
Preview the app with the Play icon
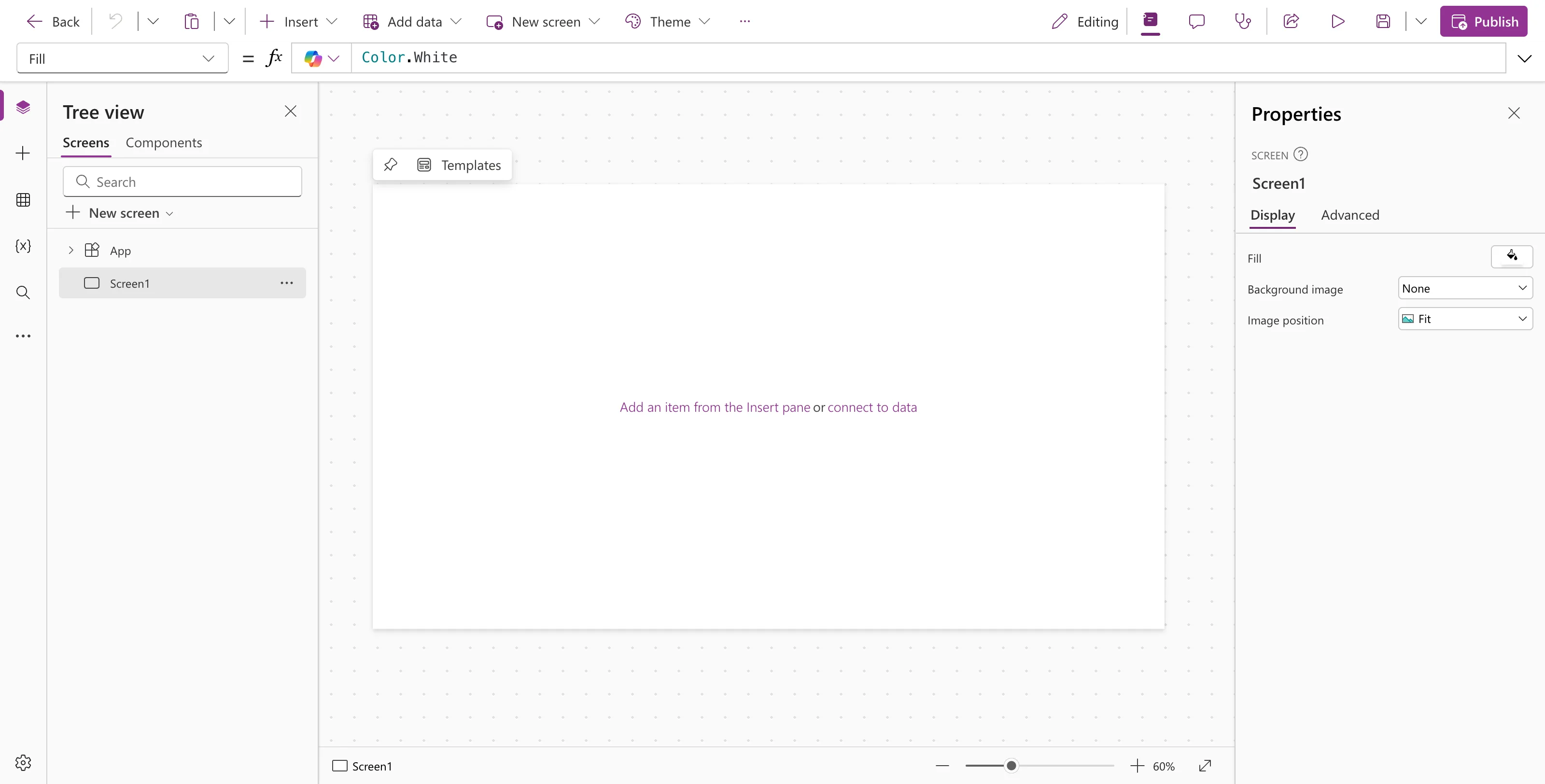click(1337, 22)
